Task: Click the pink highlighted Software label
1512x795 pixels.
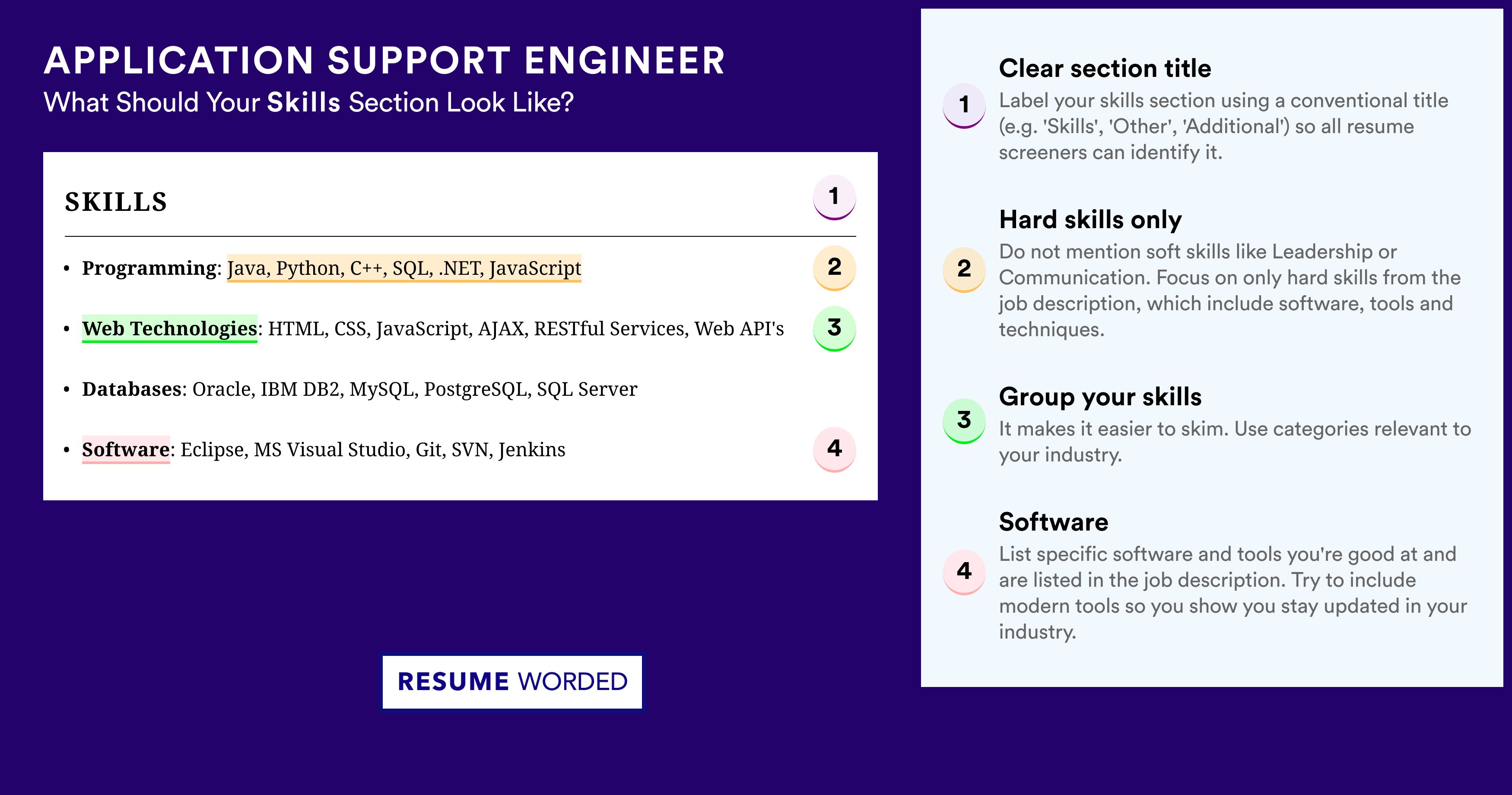Action: (126, 450)
